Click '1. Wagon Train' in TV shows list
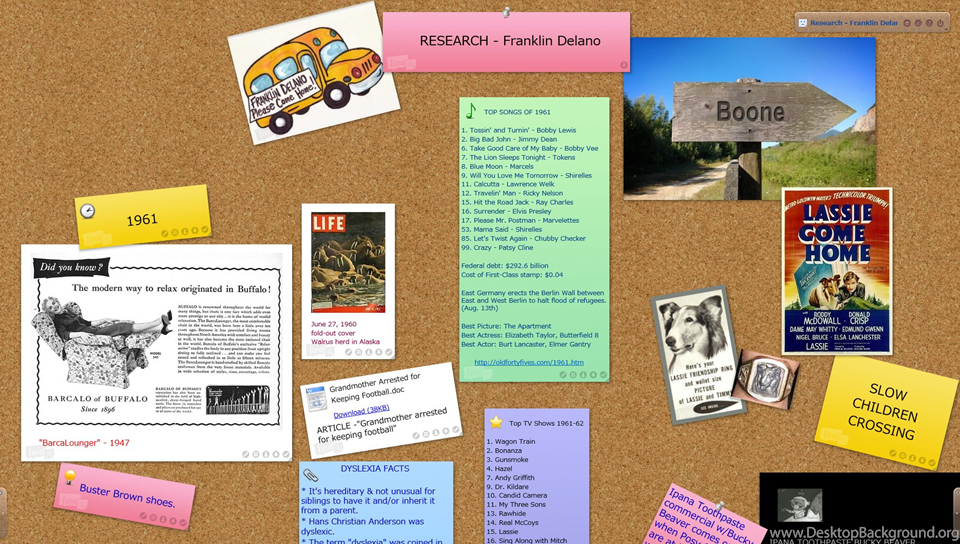 [511, 441]
